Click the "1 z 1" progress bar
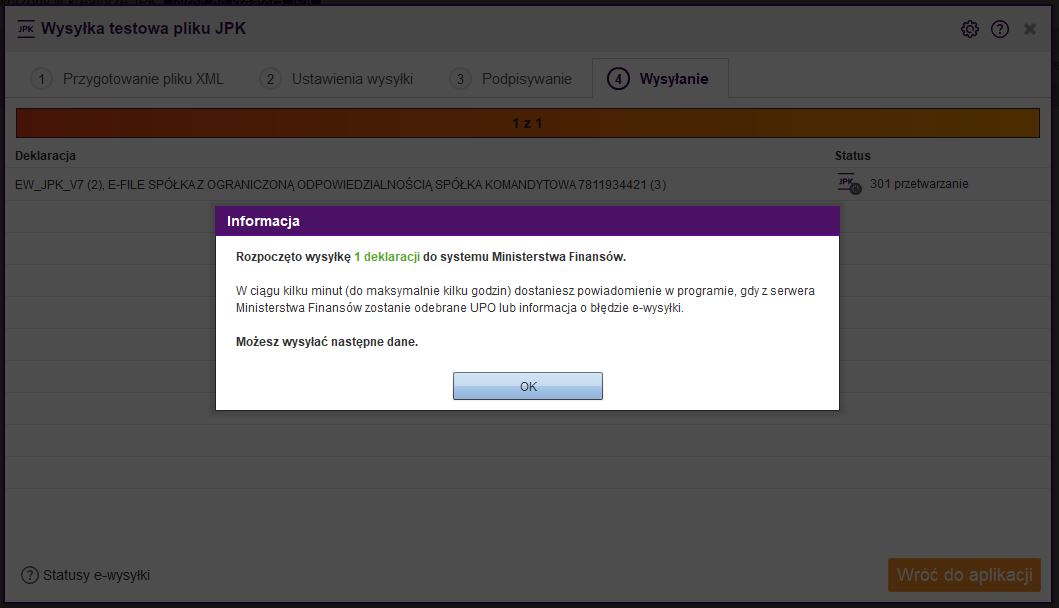 coord(528,123)
